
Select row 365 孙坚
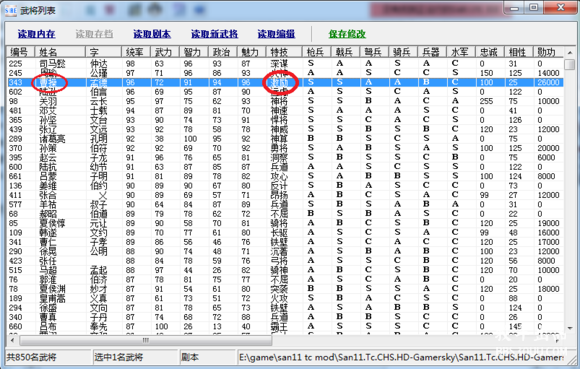(285, 120)
